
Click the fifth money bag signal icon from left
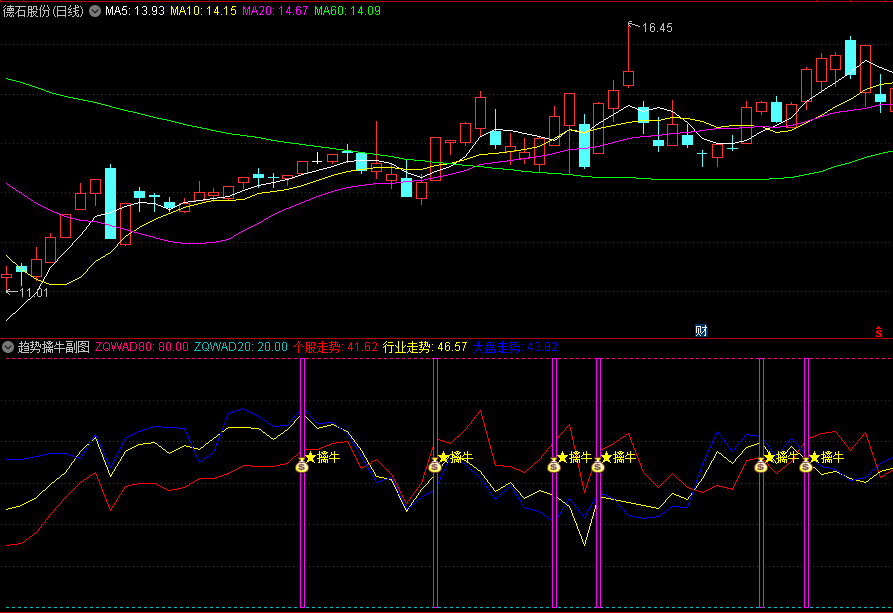761,466
